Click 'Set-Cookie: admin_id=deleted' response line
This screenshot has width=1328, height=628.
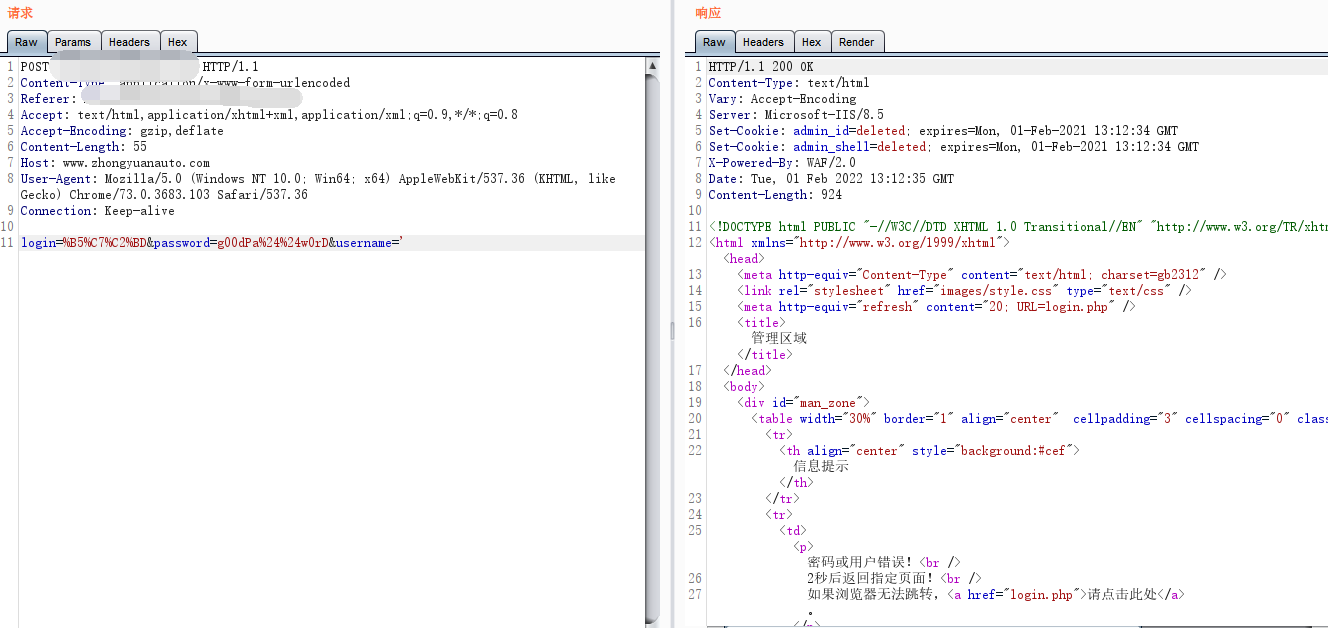click(x=943, y=131)
